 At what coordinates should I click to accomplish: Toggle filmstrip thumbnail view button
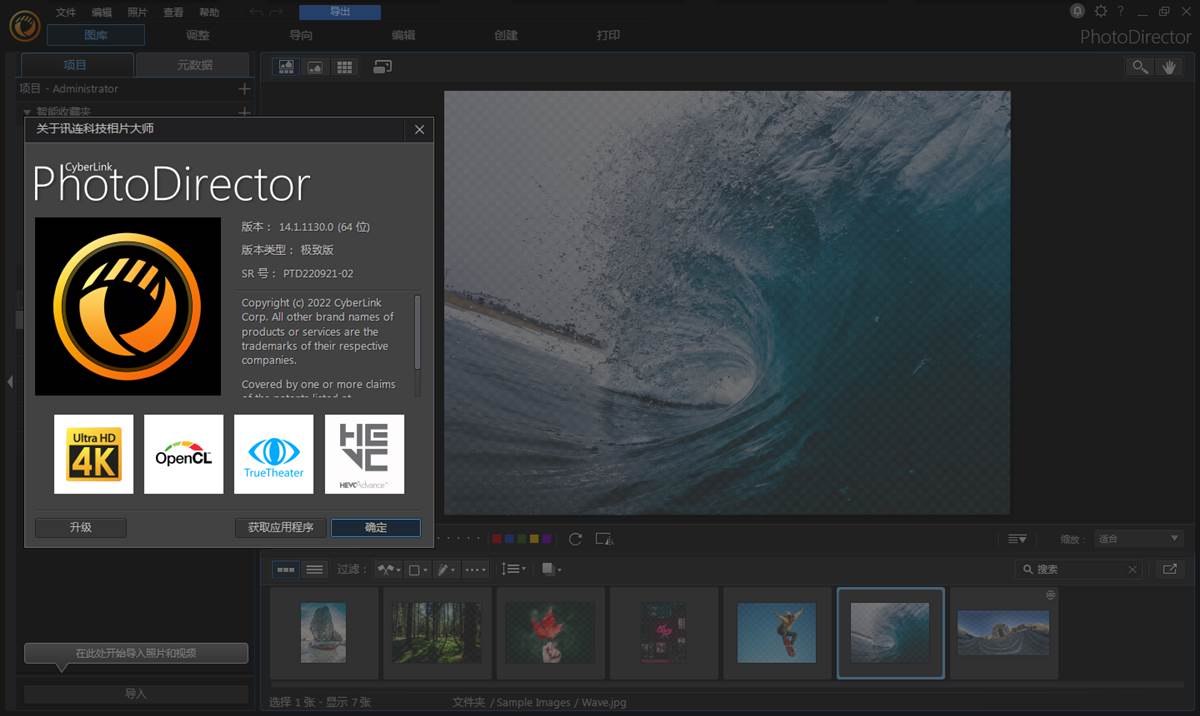(x=286, y=569)
